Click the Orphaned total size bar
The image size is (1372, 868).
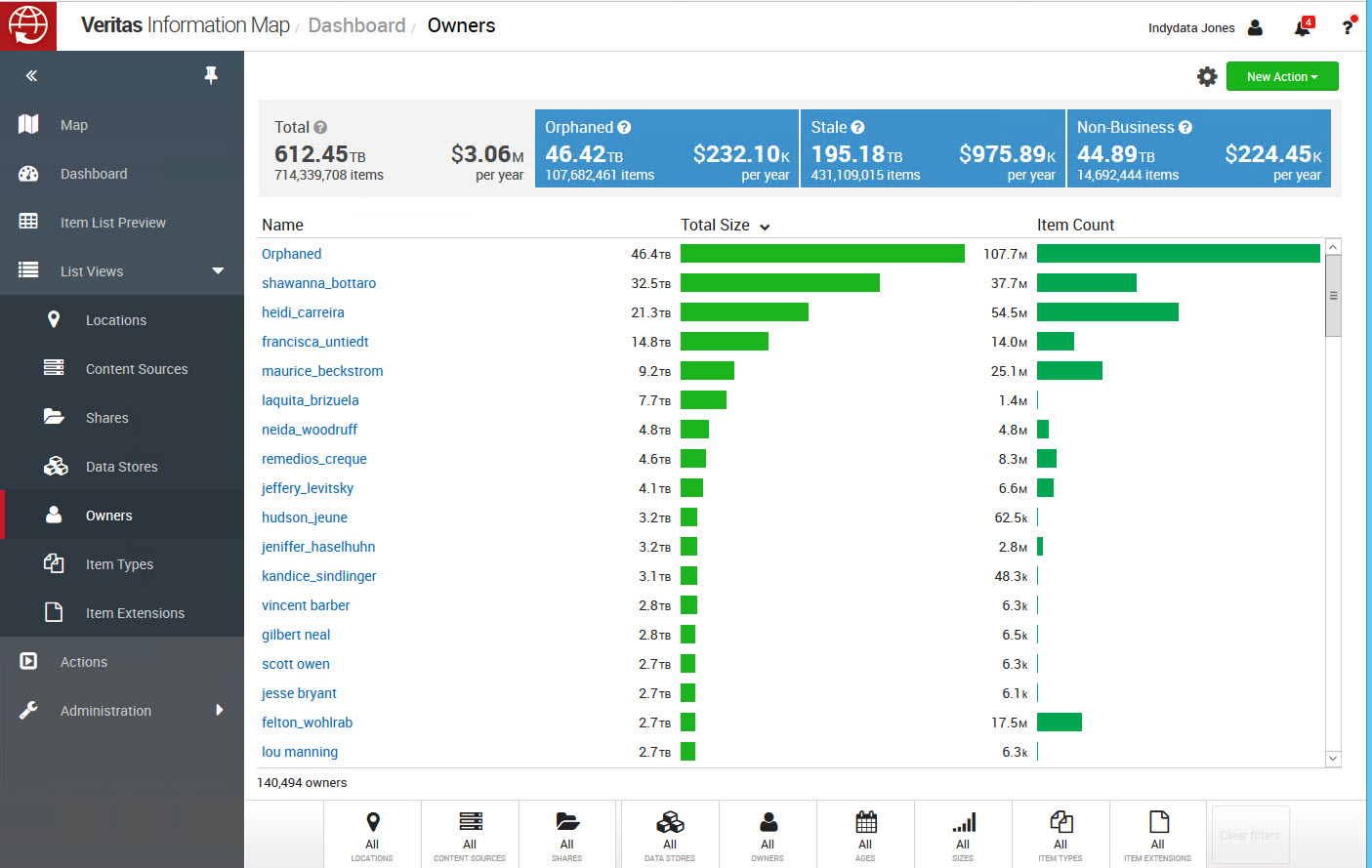[x=822, y=254]
